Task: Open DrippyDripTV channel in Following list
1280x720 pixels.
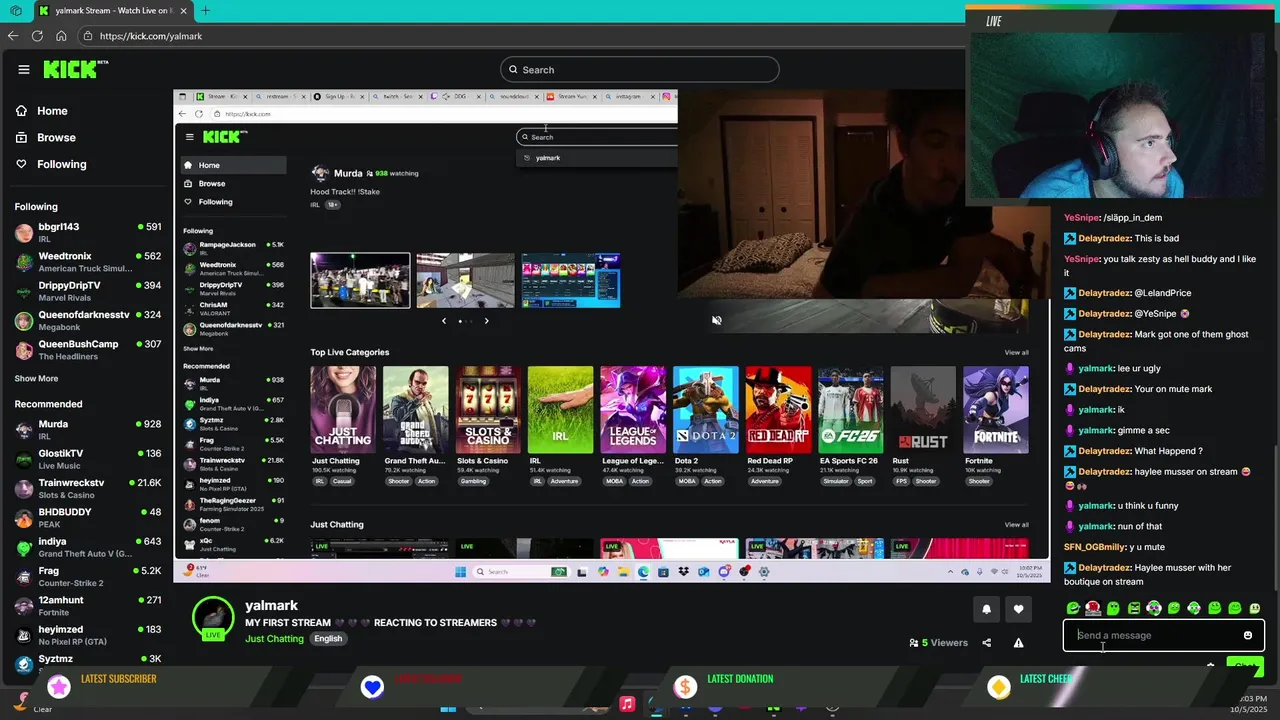Action: click(88, 291)
